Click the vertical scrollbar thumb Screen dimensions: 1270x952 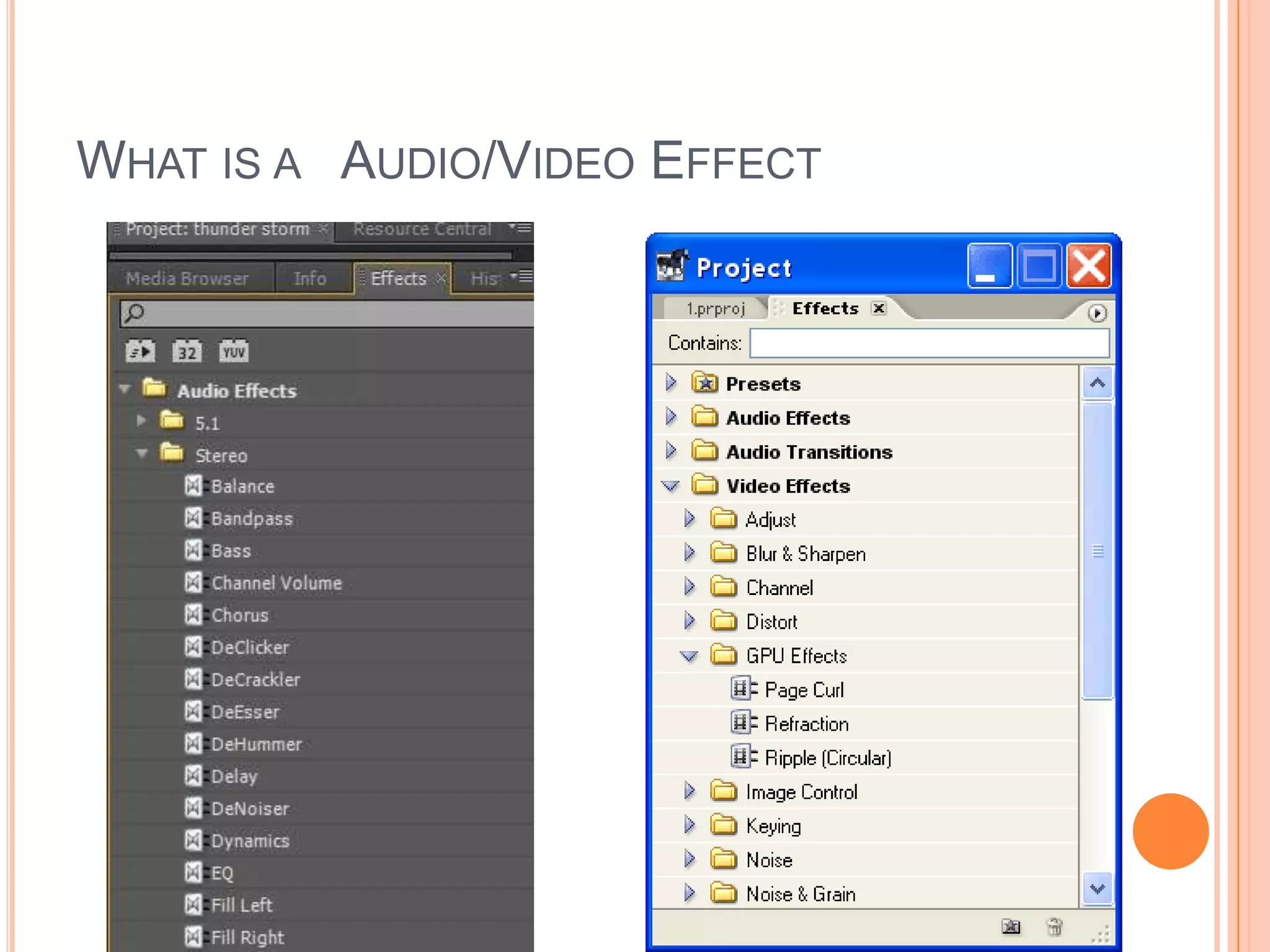pyautogui.click(x=1098, y=550)
